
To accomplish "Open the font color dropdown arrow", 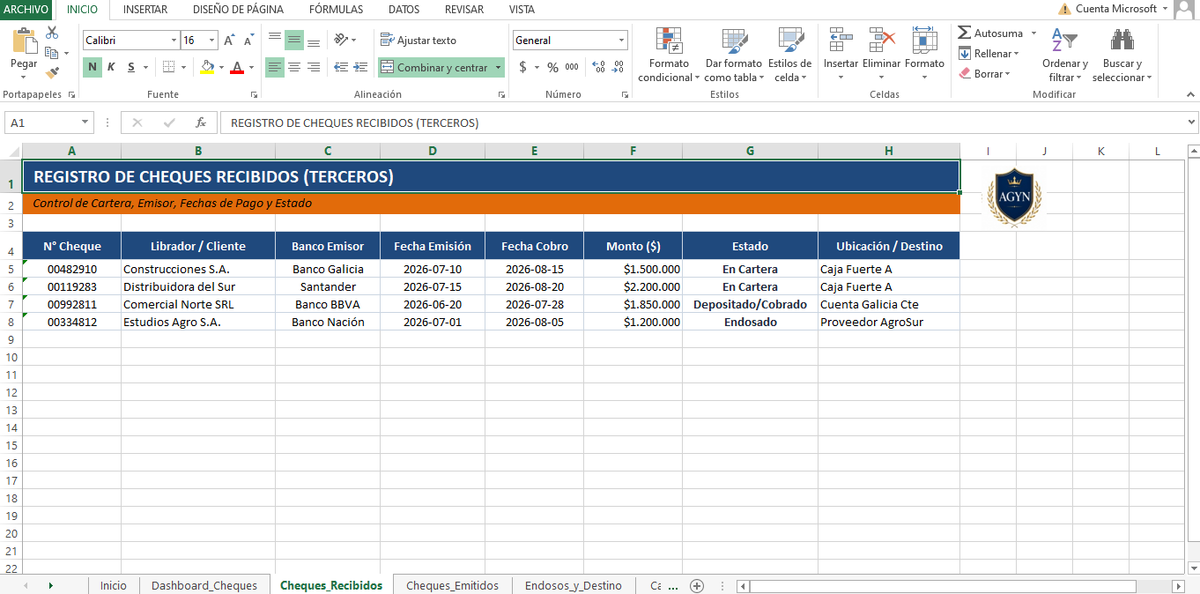I will click(x=250, y=67).
